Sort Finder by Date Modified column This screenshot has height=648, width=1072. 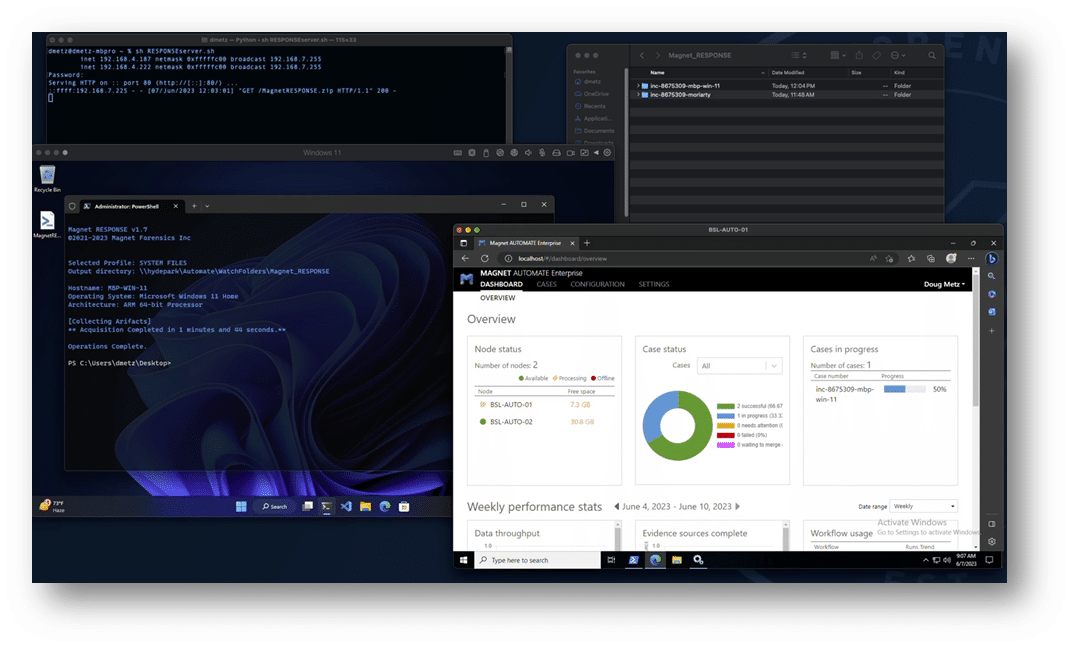coord(788,72)
